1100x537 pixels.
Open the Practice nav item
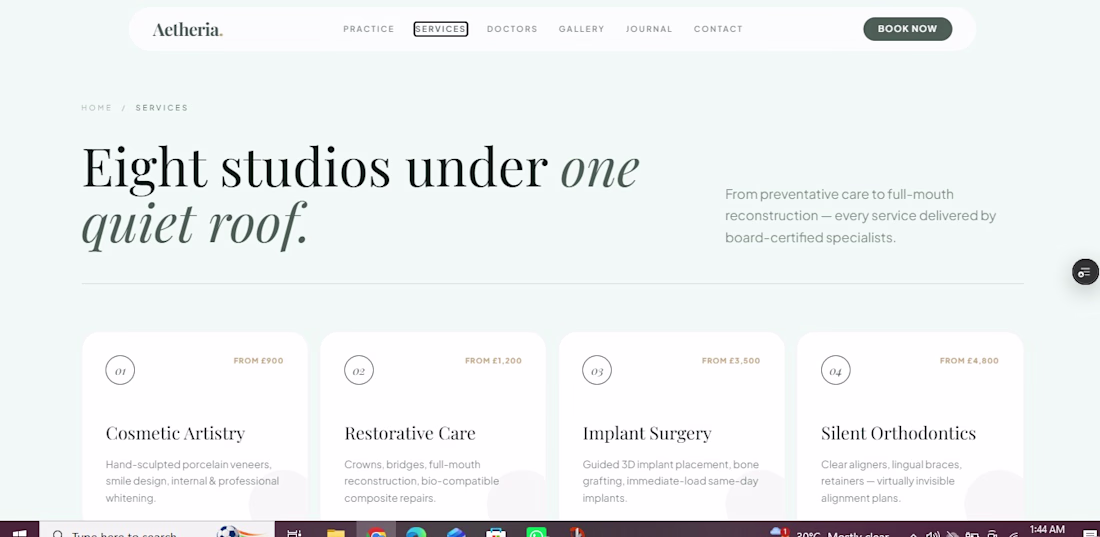[x=368, y=29]
